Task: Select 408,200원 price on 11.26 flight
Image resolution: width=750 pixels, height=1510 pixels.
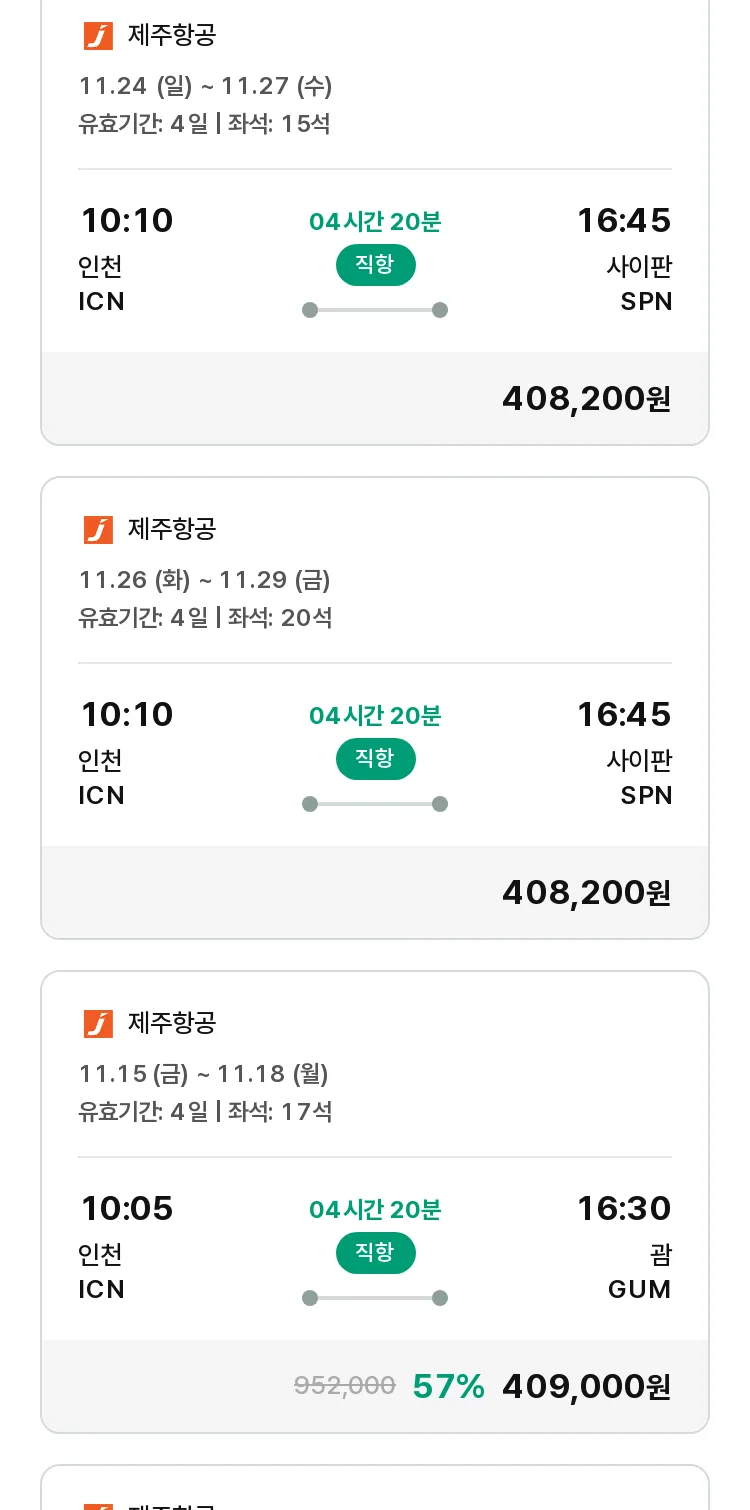Action: 586,892
